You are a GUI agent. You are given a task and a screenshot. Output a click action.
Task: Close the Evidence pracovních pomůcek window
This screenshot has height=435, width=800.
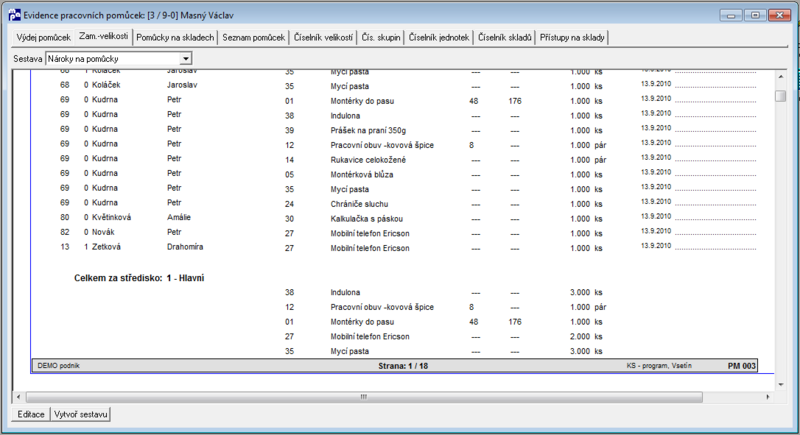point(780,15)
